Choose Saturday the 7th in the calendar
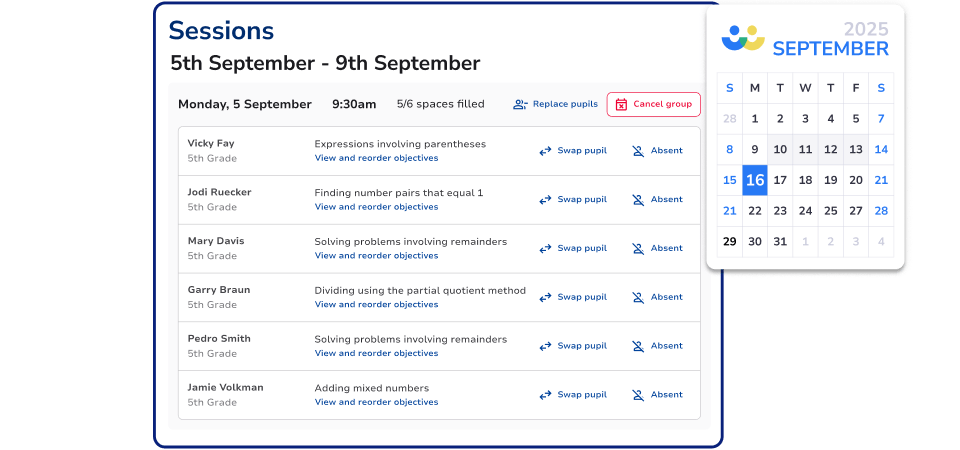This screenshot has height=450, width=960. point(881,119)
